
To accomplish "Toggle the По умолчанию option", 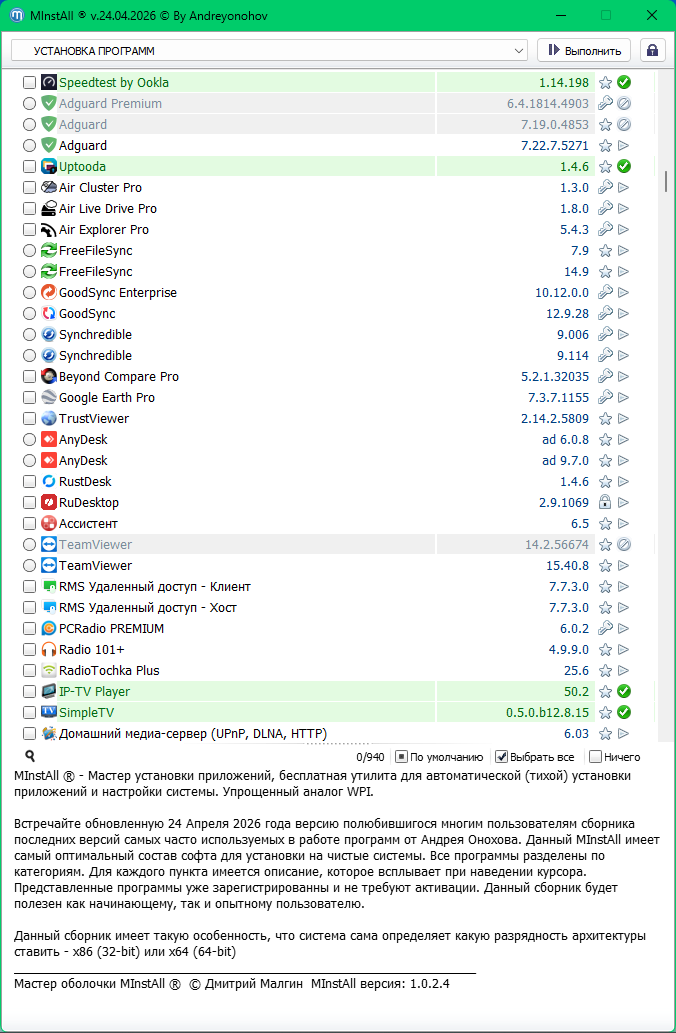I will (401, 757).
